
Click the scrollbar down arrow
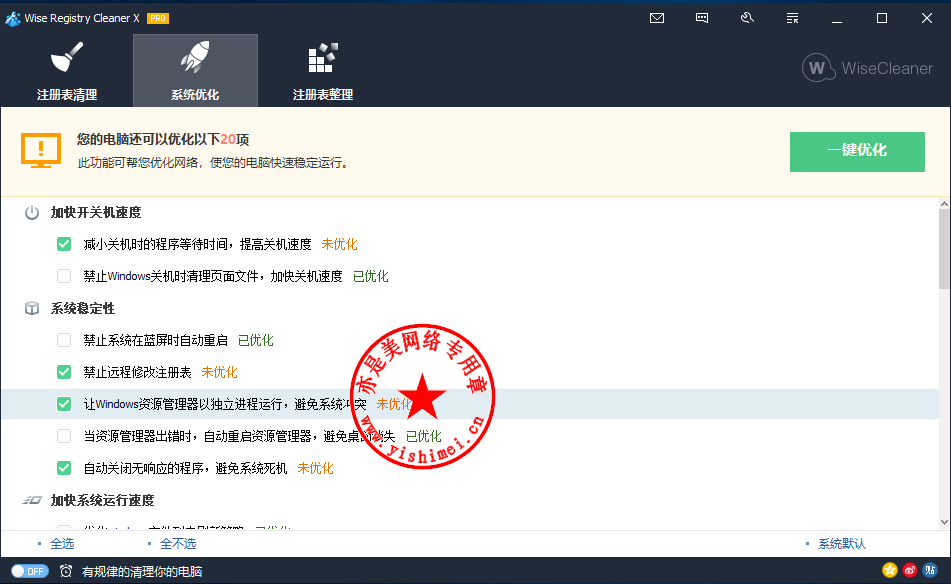(x=944, y=522)
